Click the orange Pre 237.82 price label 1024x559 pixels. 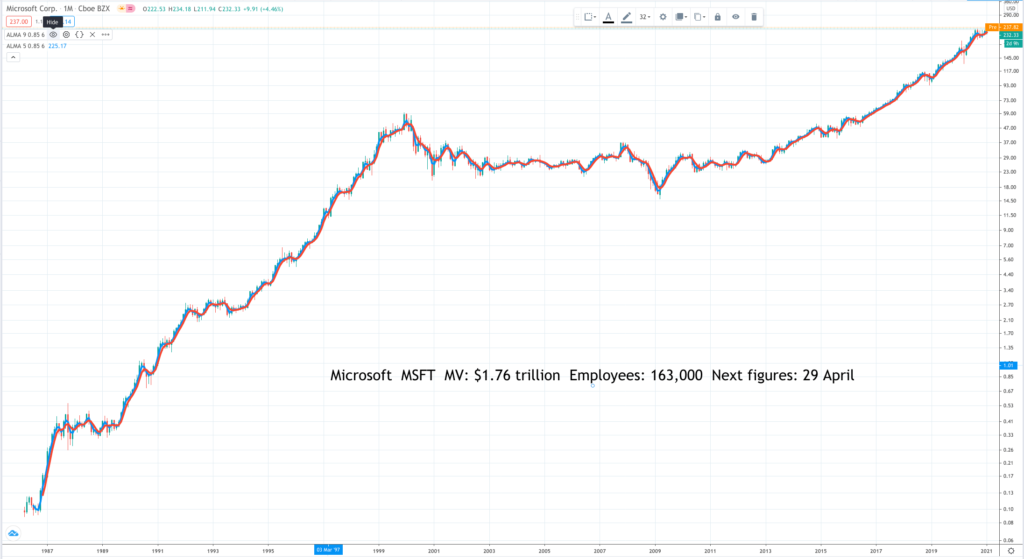[1003, 27]
